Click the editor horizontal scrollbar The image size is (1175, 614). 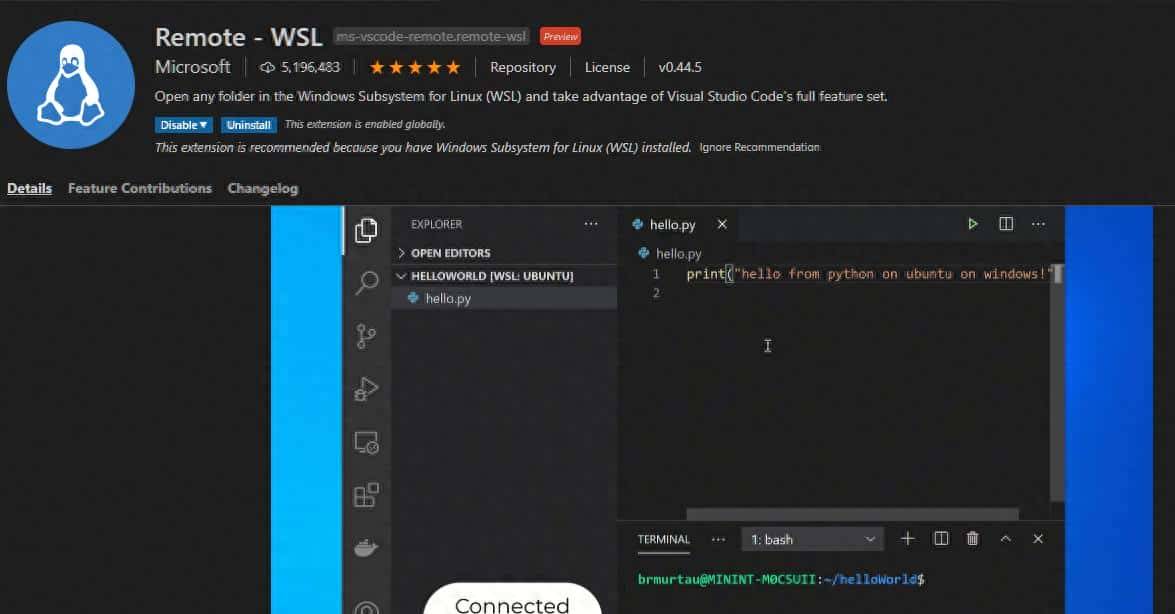point(852,514)
